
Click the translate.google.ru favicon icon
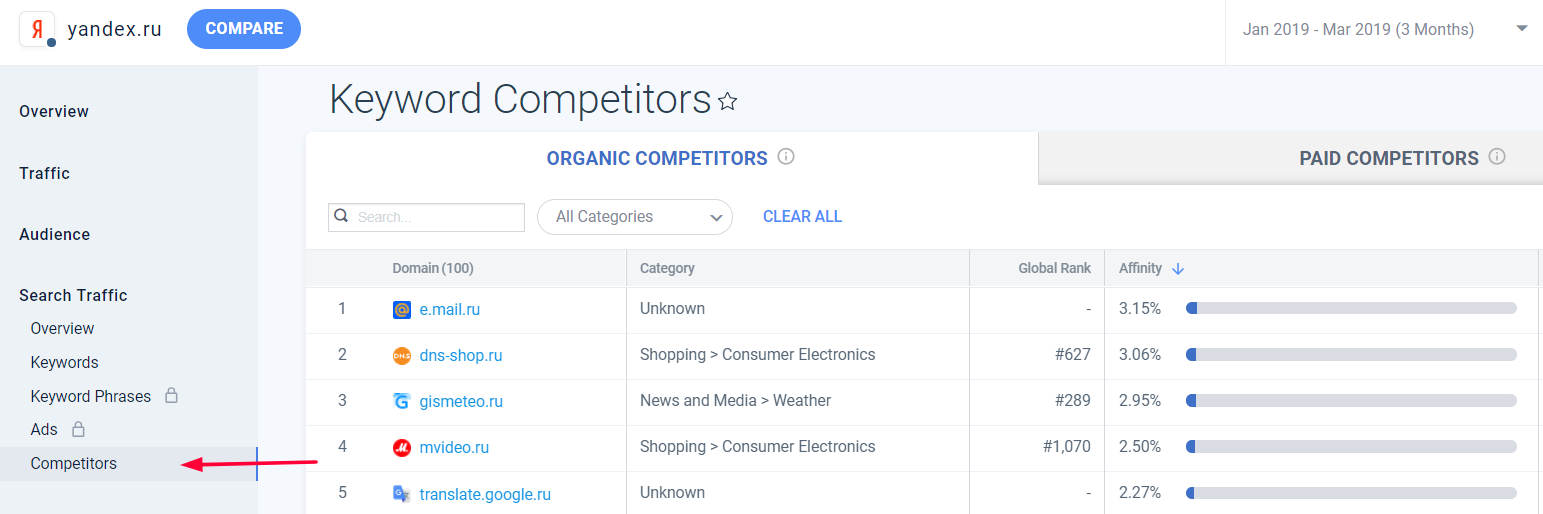(402, 494)
